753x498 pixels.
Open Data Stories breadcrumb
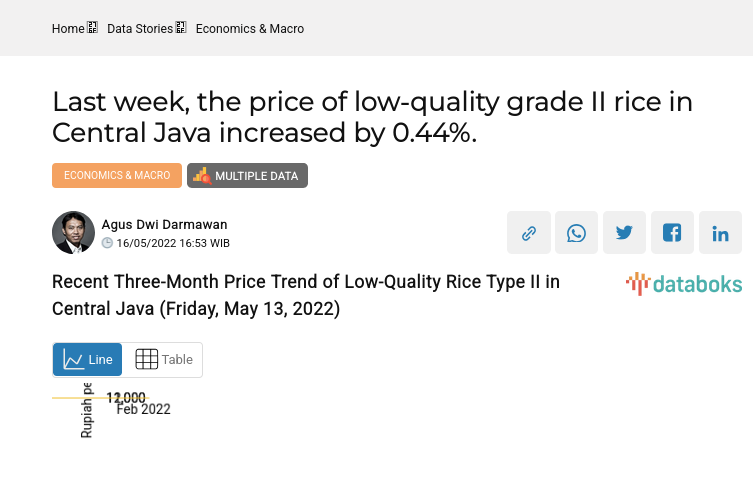click(139, 29)
